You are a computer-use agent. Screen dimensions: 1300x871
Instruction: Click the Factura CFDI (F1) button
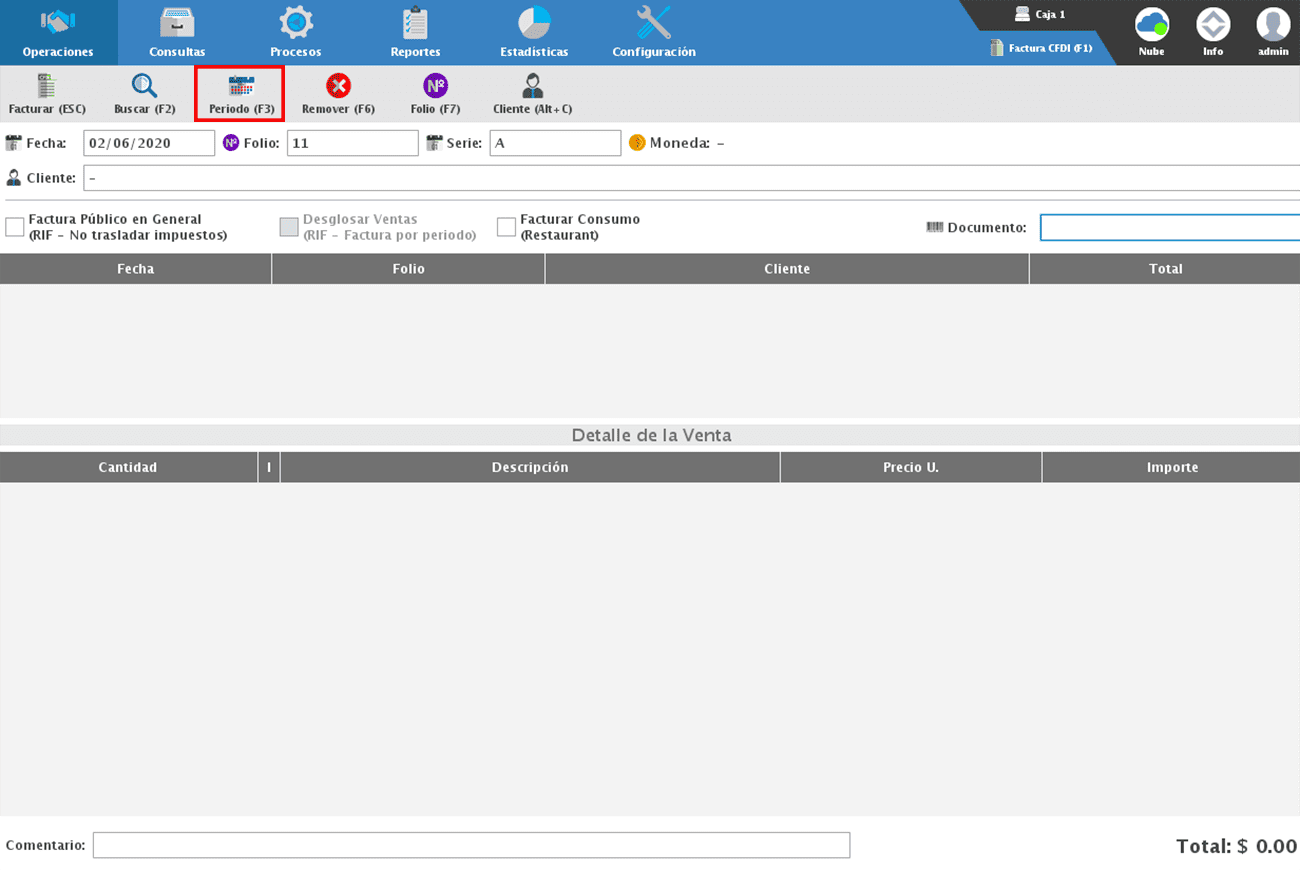tap(1041, 48)
